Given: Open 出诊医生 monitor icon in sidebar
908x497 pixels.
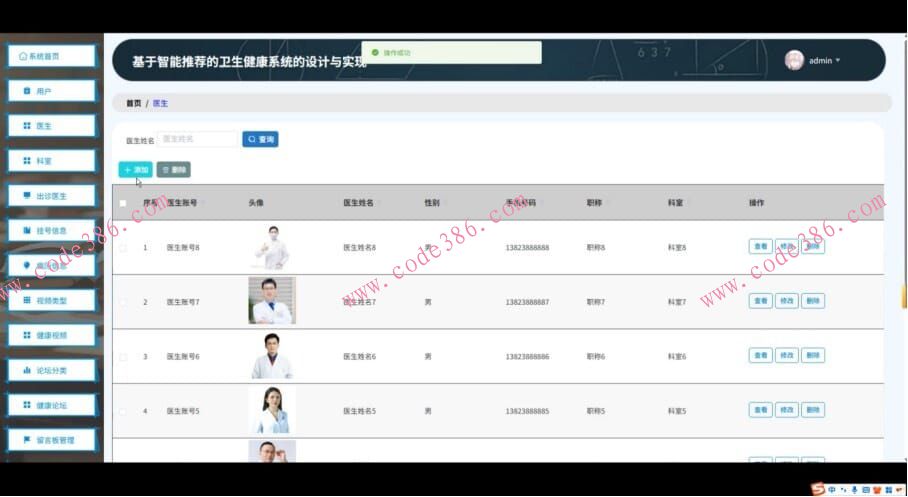Looking at the screenshot, I should pyautogui.click(x=27, y=196).
